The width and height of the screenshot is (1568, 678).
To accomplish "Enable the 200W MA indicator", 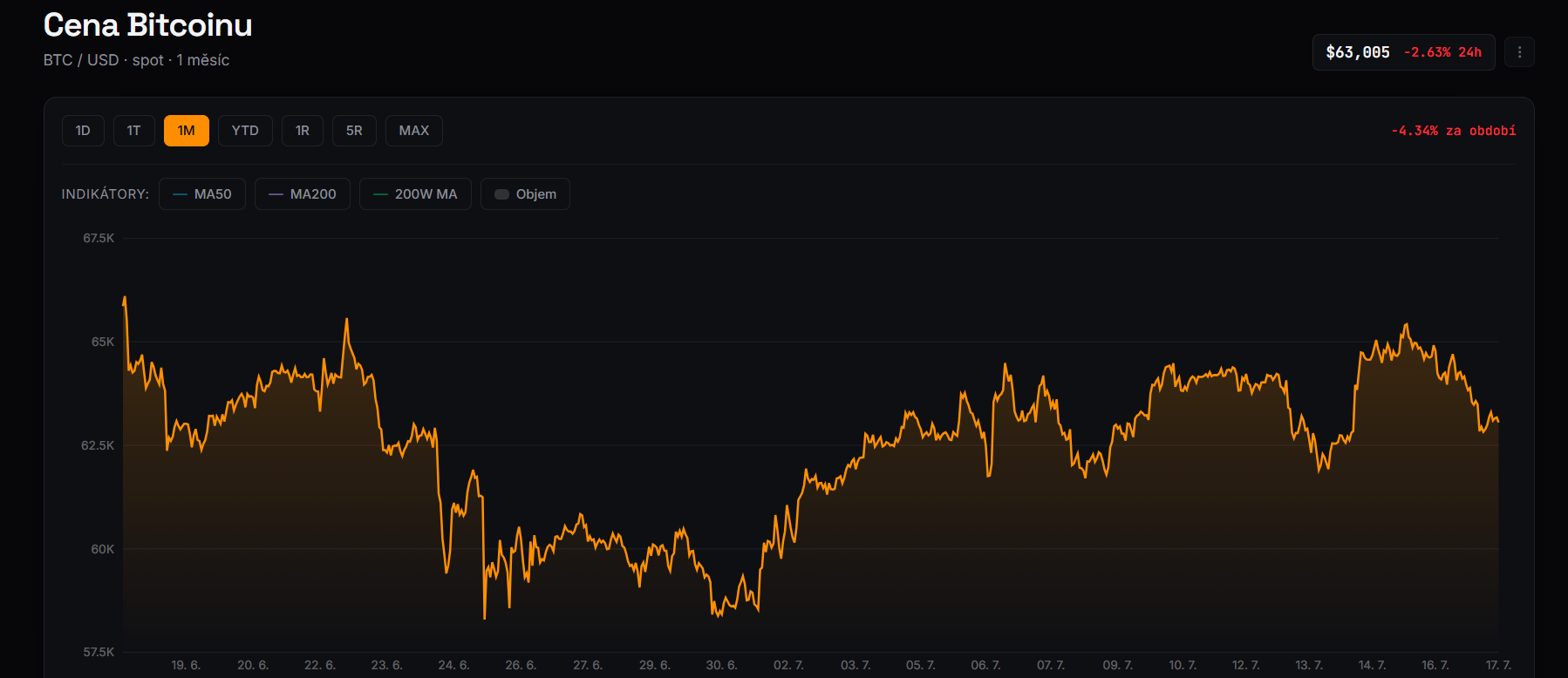I will point(415,193).
